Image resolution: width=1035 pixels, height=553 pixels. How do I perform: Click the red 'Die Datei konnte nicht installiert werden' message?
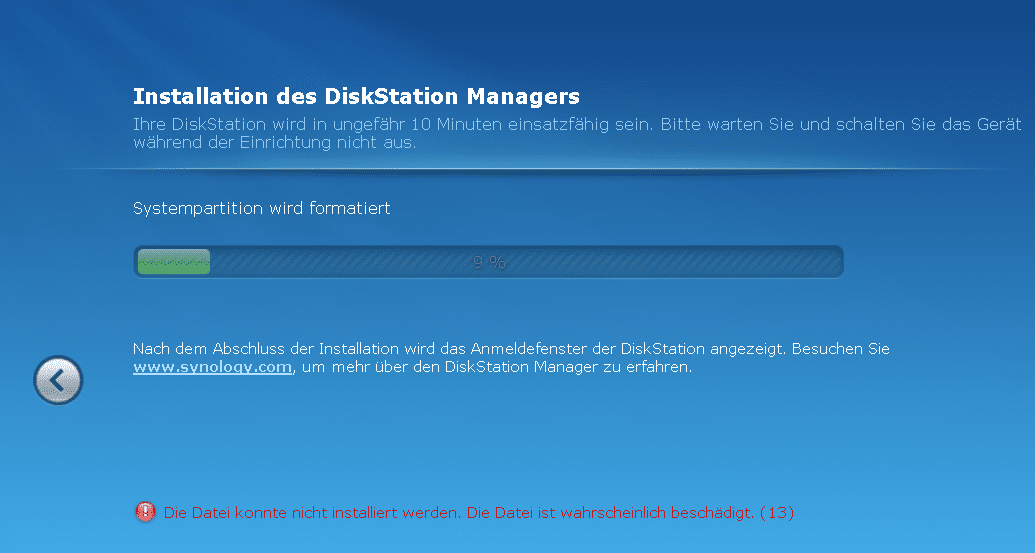(x=479, y=513)
